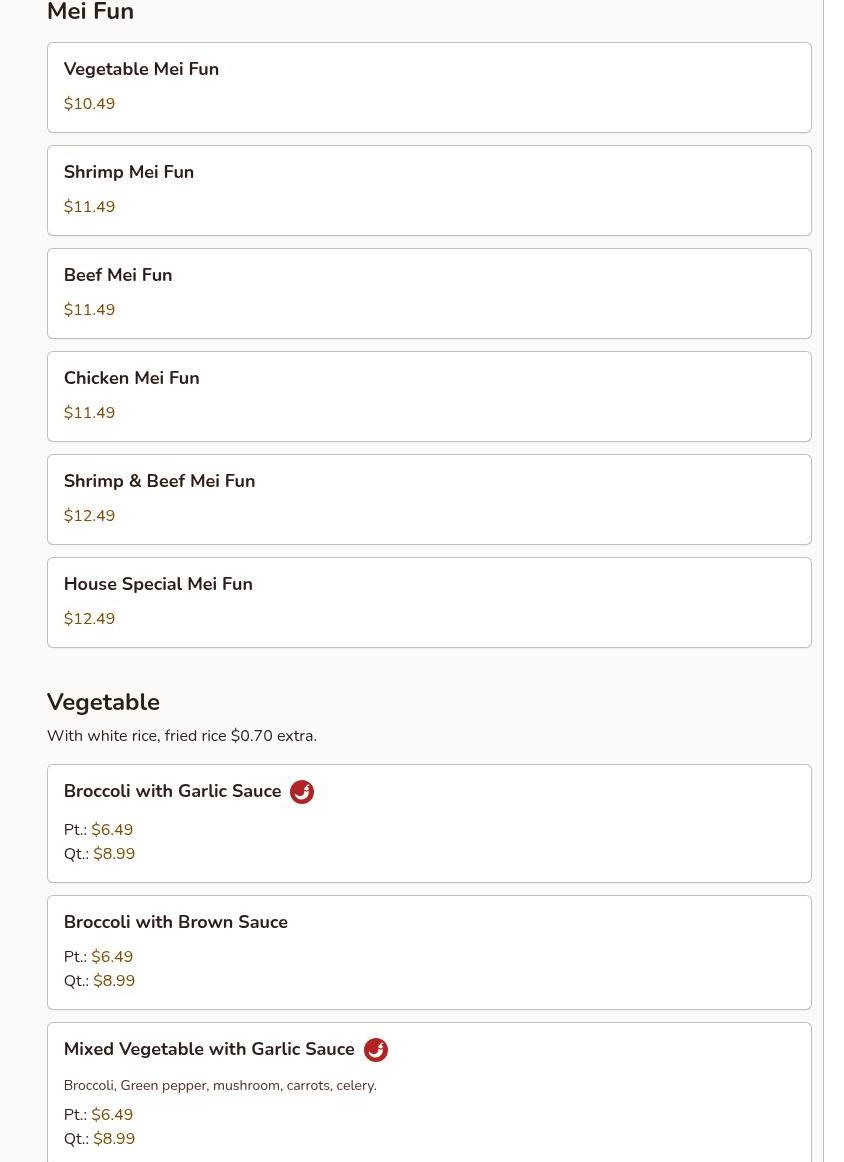This screenshot has width=844, height=1162.
Task: Click spicy icon next to Mixed Vegetable with Garlic Sauce
Action: [x=375, y=1050]
